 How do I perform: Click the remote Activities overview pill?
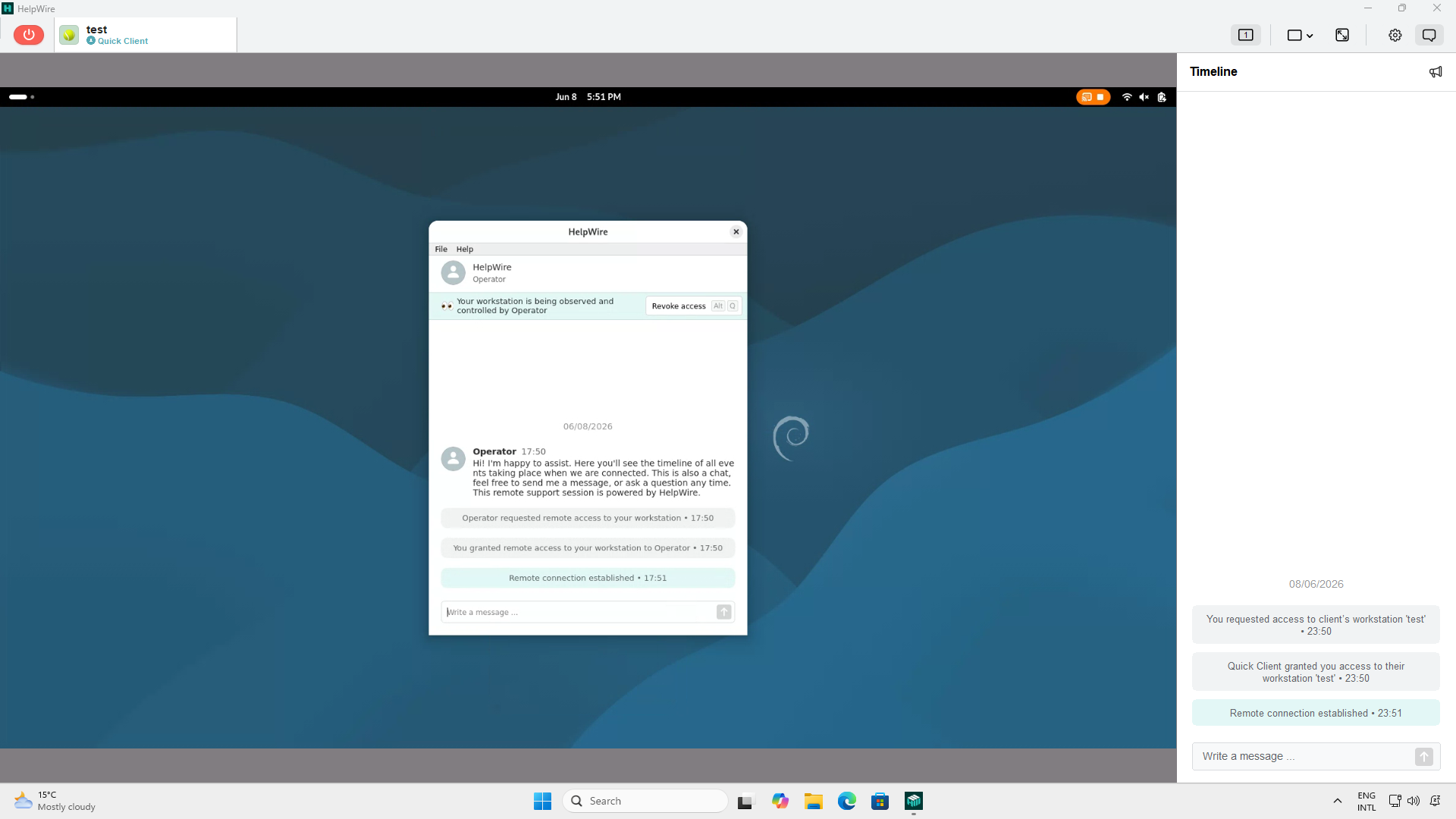tap(21, 97)
